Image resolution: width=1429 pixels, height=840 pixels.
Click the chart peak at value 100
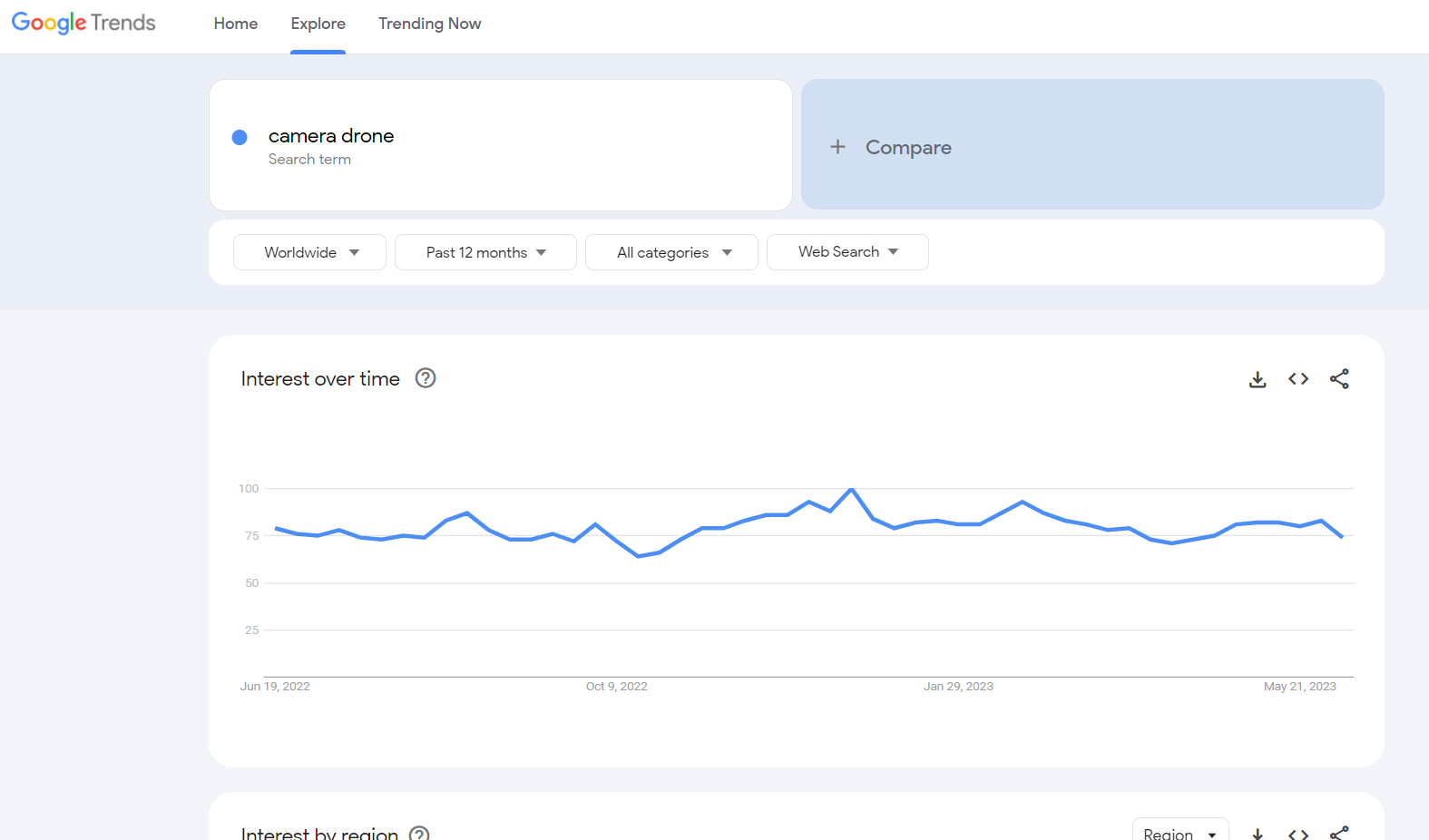tap(851, 490)
